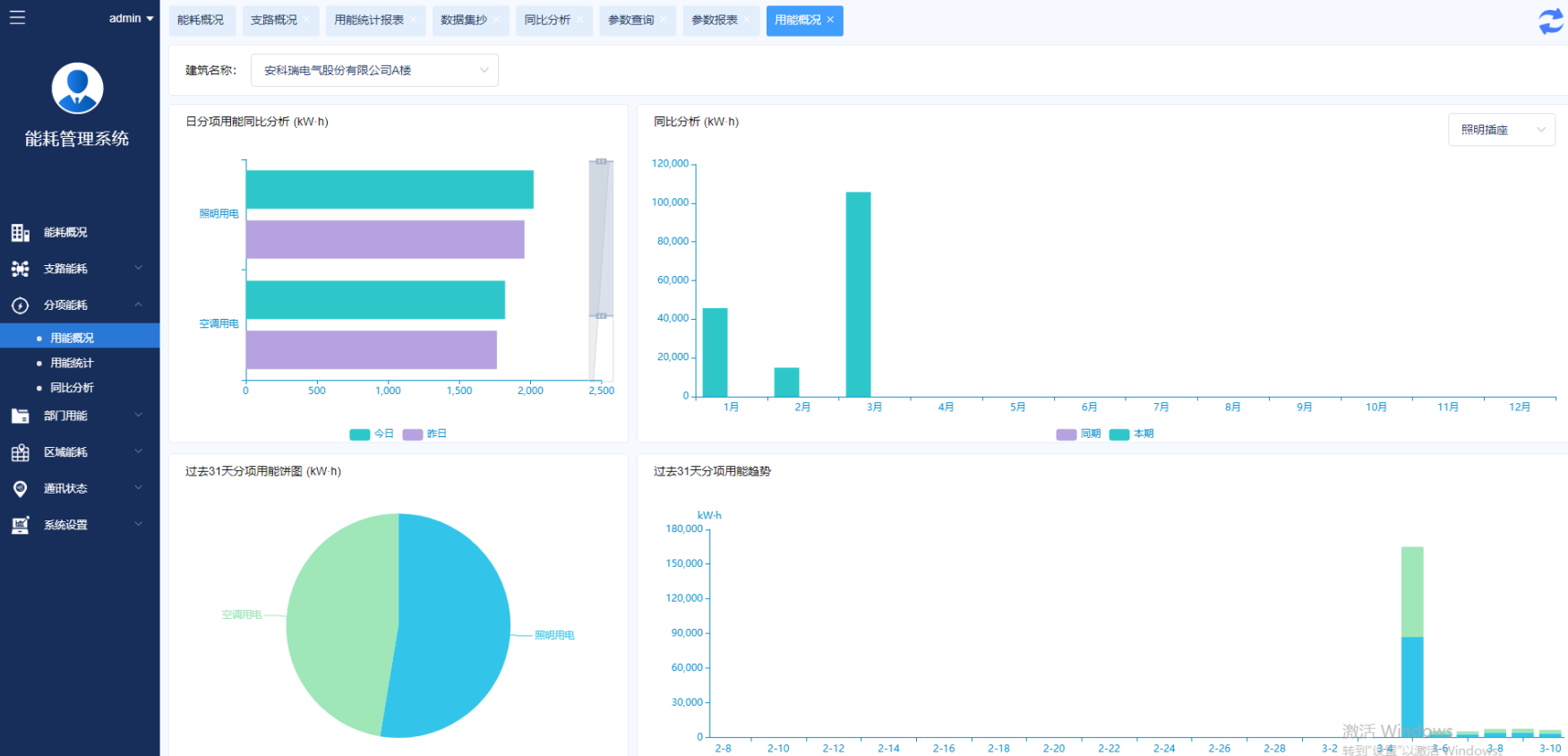1568x756 pixels.
Task: Click the 分项能耗 lightning circle icon
Action: coord(20,305)
